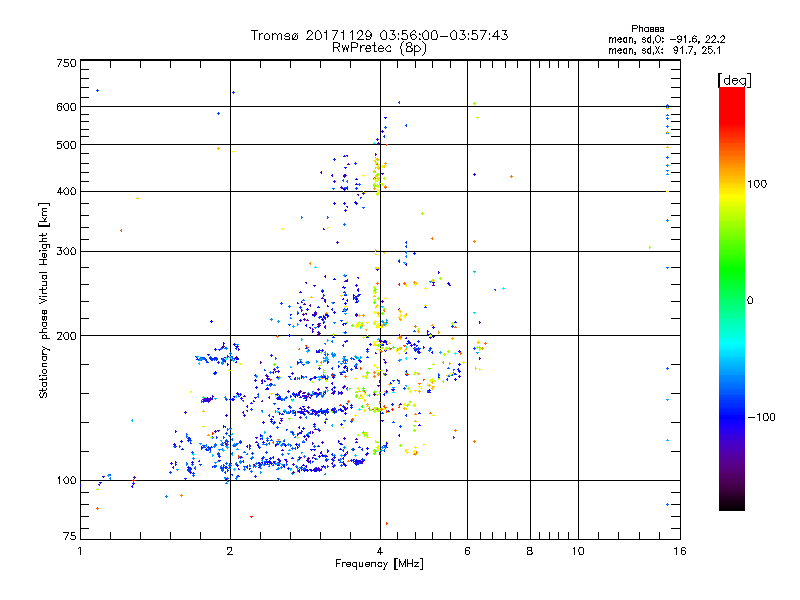Click the 'mean, sd,X: 91.7, 25.1' line
The width and height of the screenshot is (800, 600).
pos(664,51)
